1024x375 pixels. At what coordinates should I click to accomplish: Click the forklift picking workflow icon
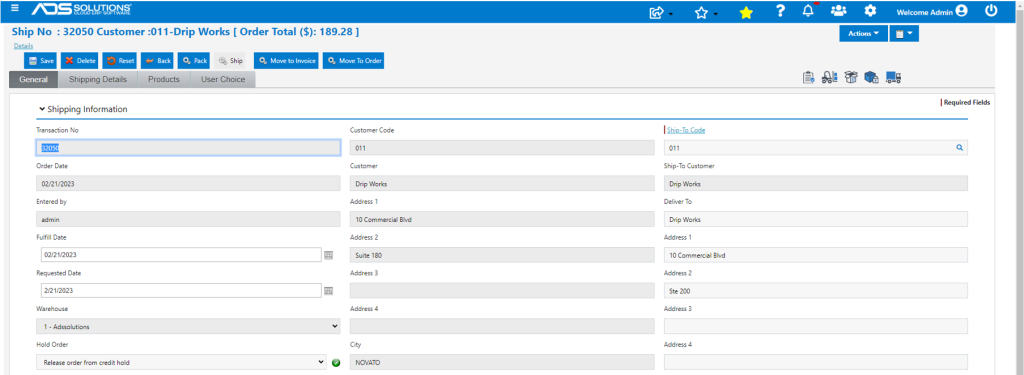[x=829, y=77]
